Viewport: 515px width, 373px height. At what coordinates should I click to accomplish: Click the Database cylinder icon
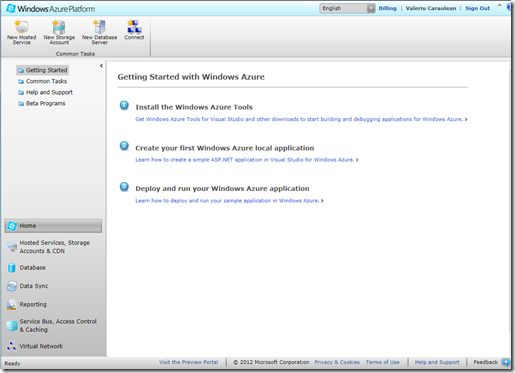12,268
